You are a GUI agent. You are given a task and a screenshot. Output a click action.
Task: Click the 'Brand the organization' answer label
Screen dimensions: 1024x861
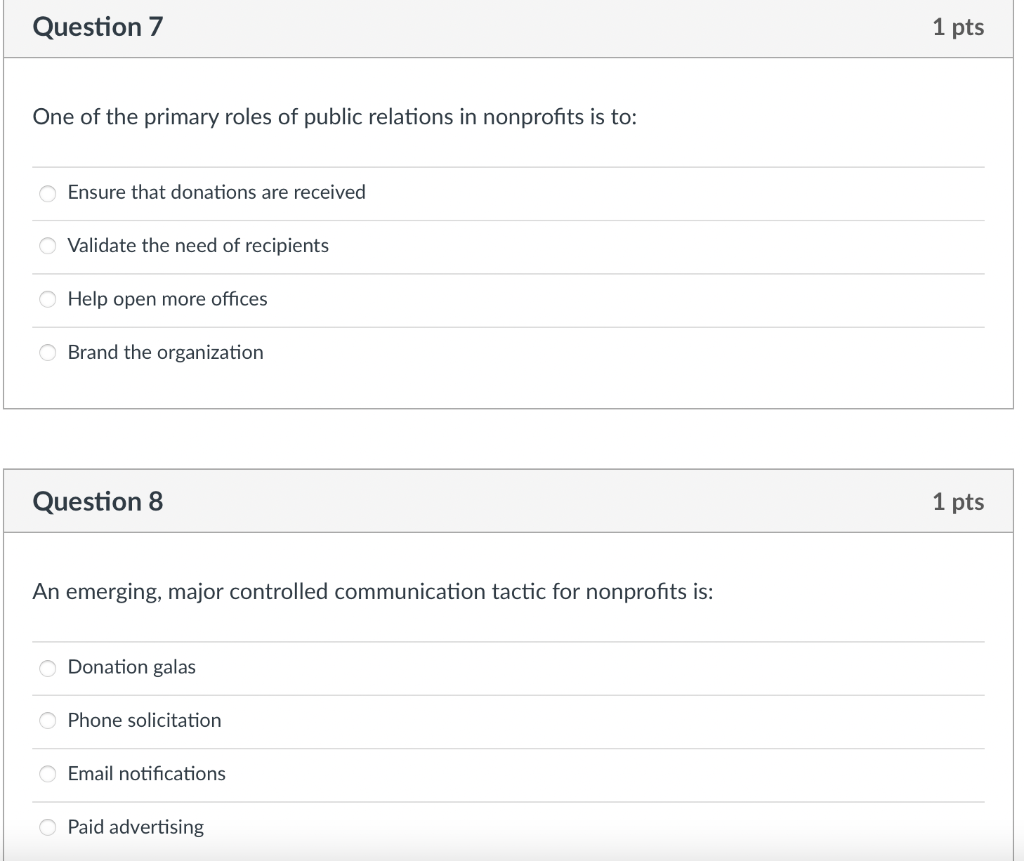(165, 352)
